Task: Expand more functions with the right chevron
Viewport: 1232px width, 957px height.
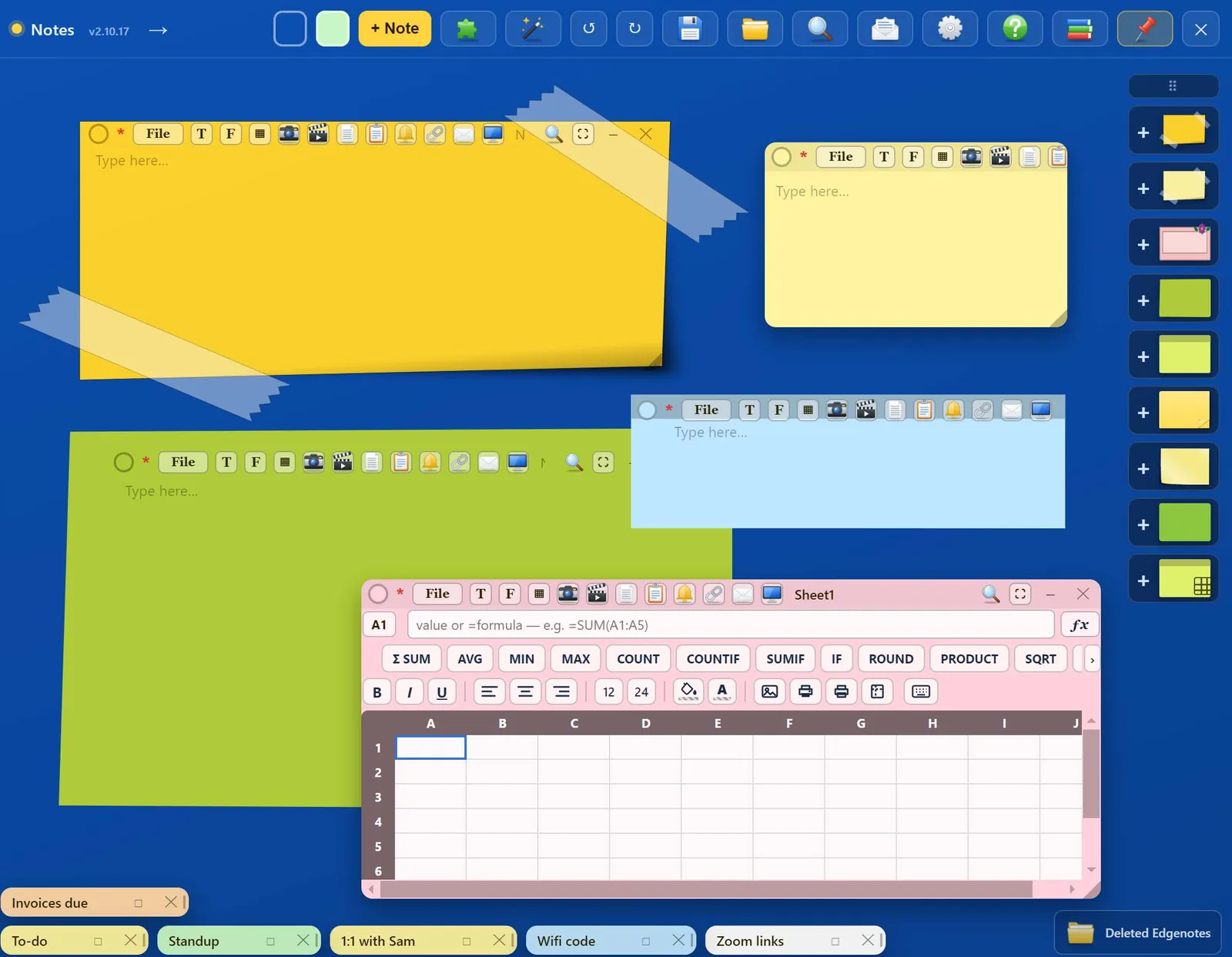Action: [1092, 659]
